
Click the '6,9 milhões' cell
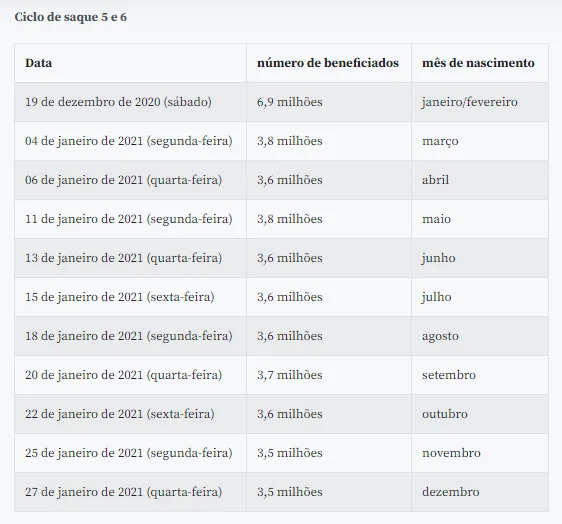coord(329,102)
